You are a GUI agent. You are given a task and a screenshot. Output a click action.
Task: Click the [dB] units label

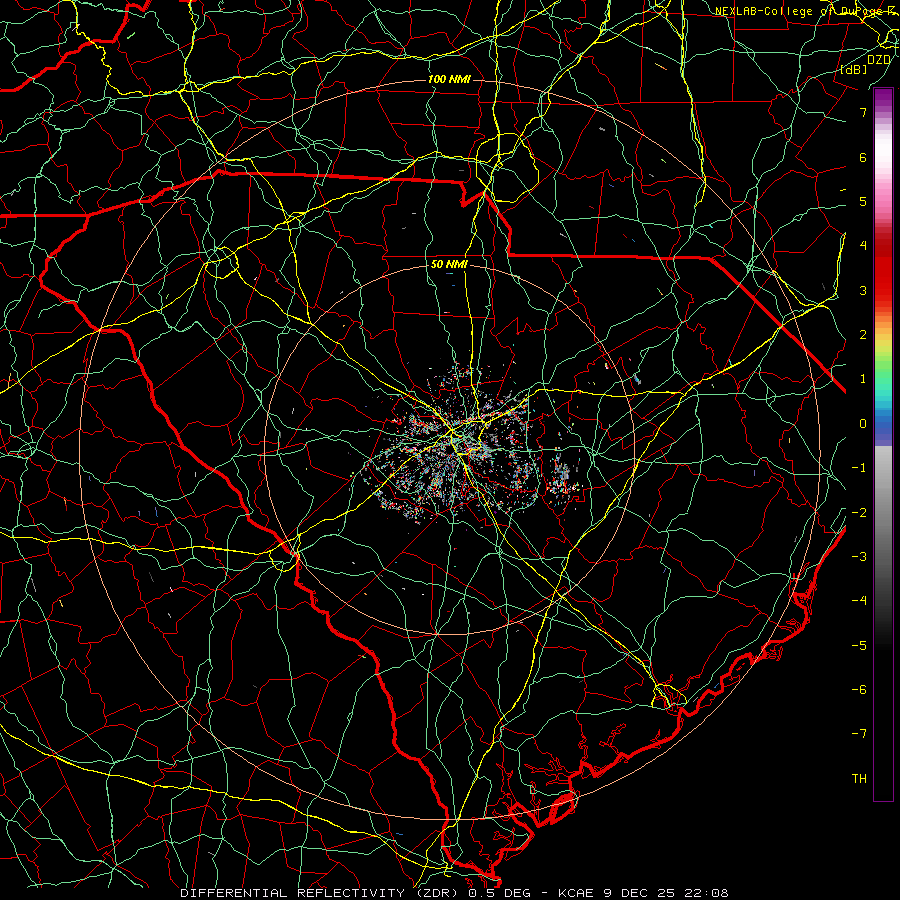pyautogui.click(x=854, y=69)
